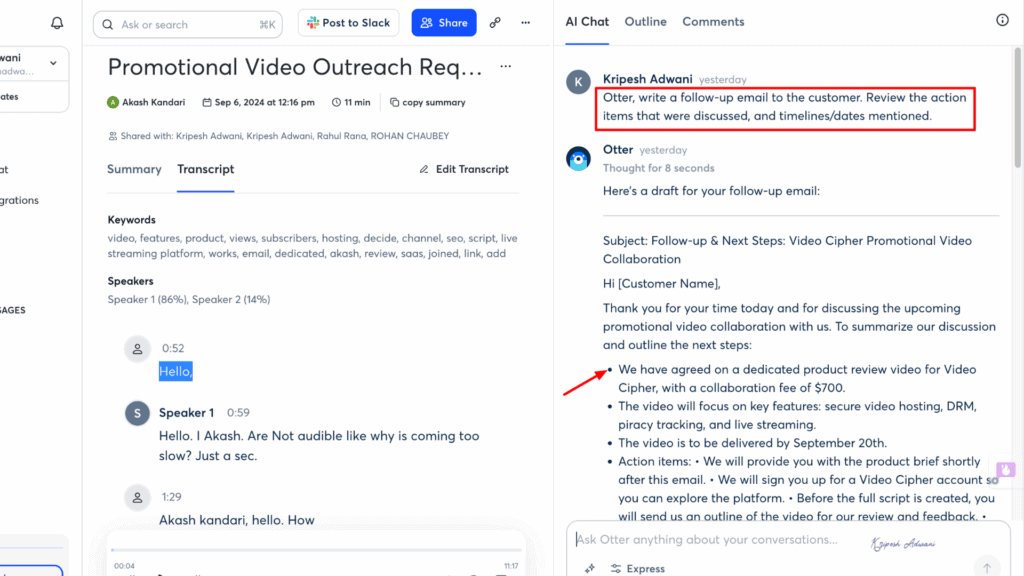This screenshot has height=576, width=1024.
Task: Click the sparkle icon below chat input
Action: coord(590,568)
